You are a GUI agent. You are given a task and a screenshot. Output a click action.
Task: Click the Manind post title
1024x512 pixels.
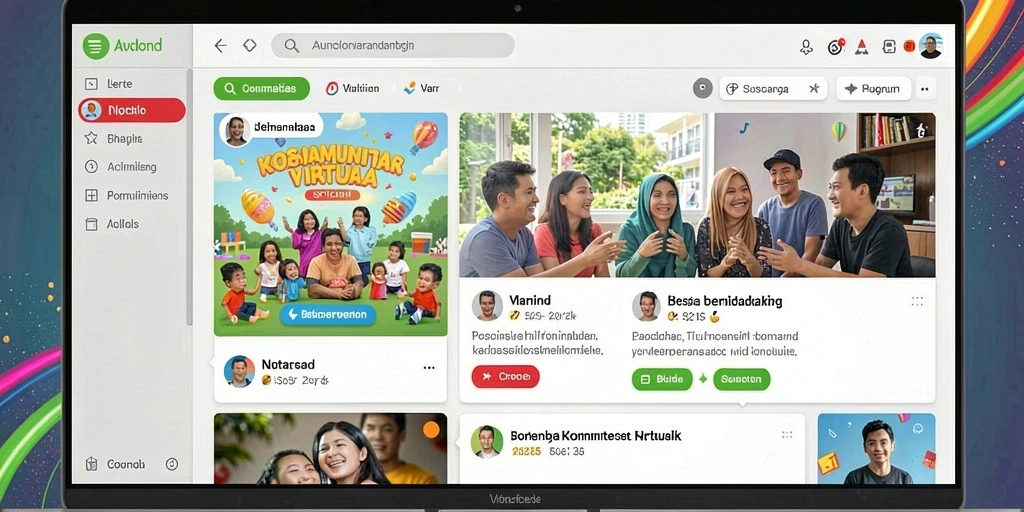pyautogui.click(x=530, y=300)
